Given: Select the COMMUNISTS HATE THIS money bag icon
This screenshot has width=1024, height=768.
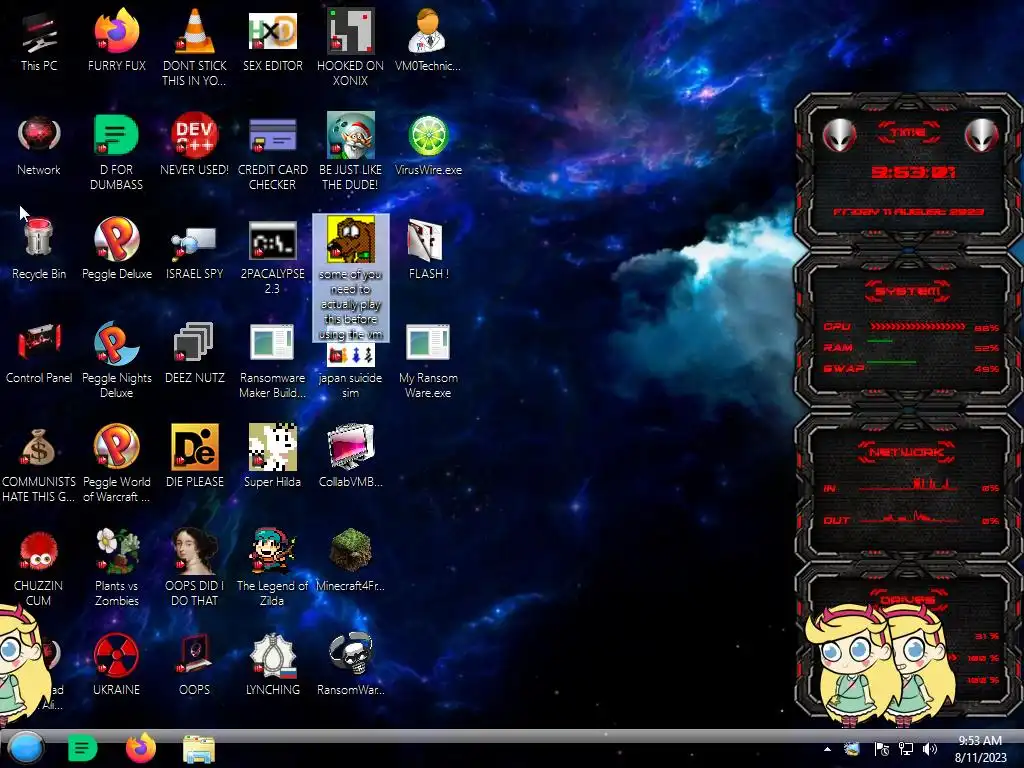Looking at the screenshot, I should click(x=39, y=447).
